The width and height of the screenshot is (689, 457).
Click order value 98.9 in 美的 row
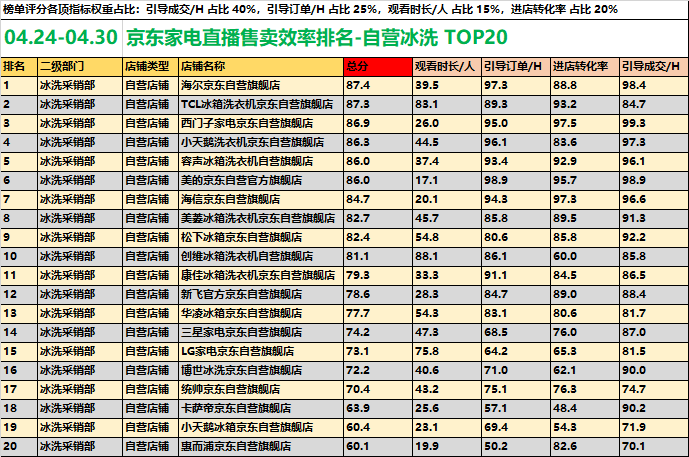pyautogui.click(x=516, y=180)
